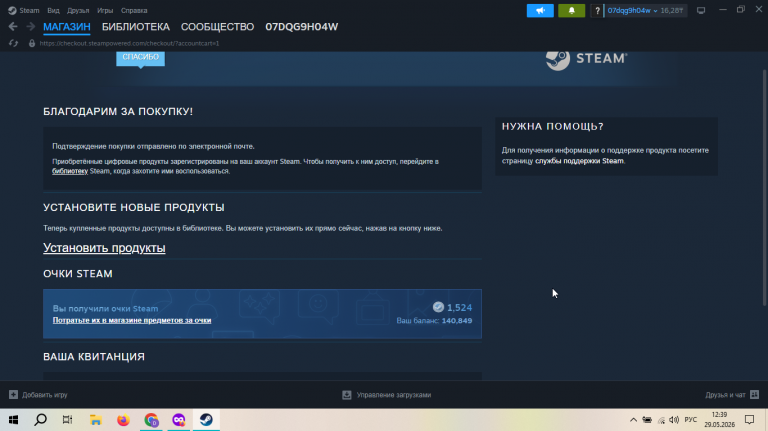Click the ВАША КВИТАНЦИЯ heading
Screen dimensions: 768x431
[x=94, y=357]
